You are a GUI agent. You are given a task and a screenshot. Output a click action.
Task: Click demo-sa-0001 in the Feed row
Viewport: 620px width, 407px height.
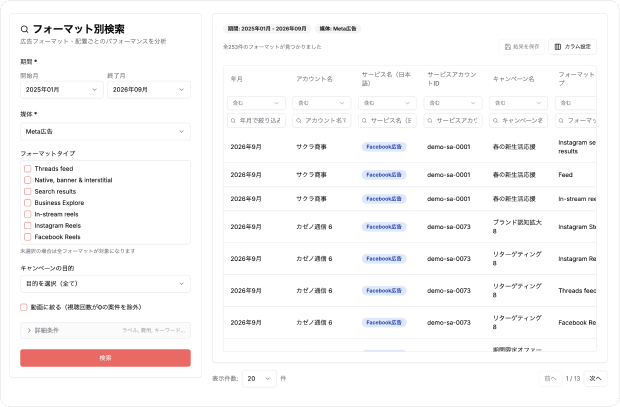[x=449, y=175]
